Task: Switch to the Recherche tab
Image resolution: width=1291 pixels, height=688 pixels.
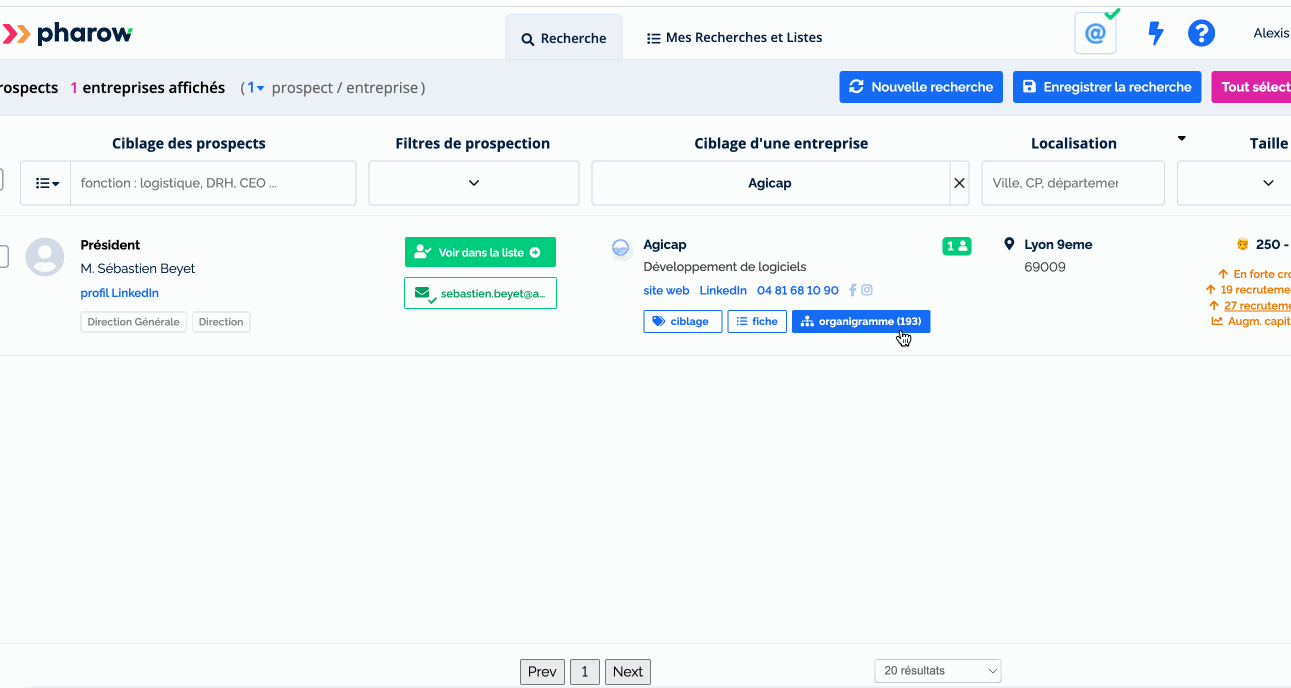Action: tap(564, 38)
